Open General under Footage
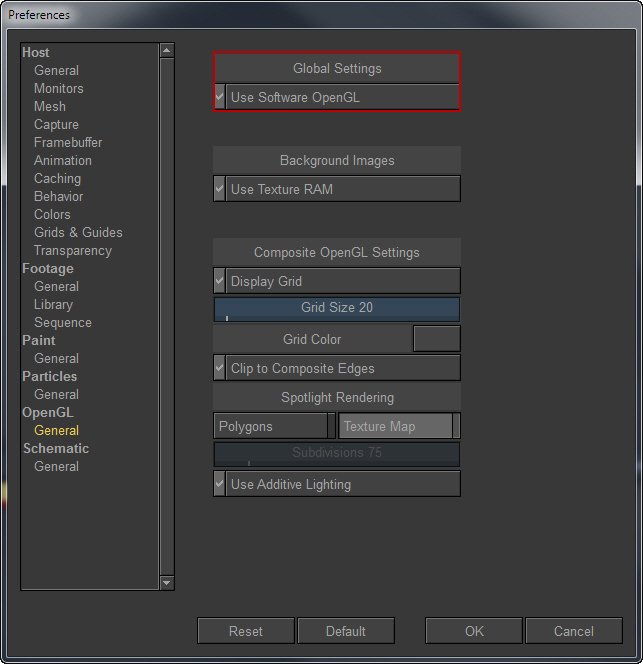The image size is (643, 664). click(56, 286)
